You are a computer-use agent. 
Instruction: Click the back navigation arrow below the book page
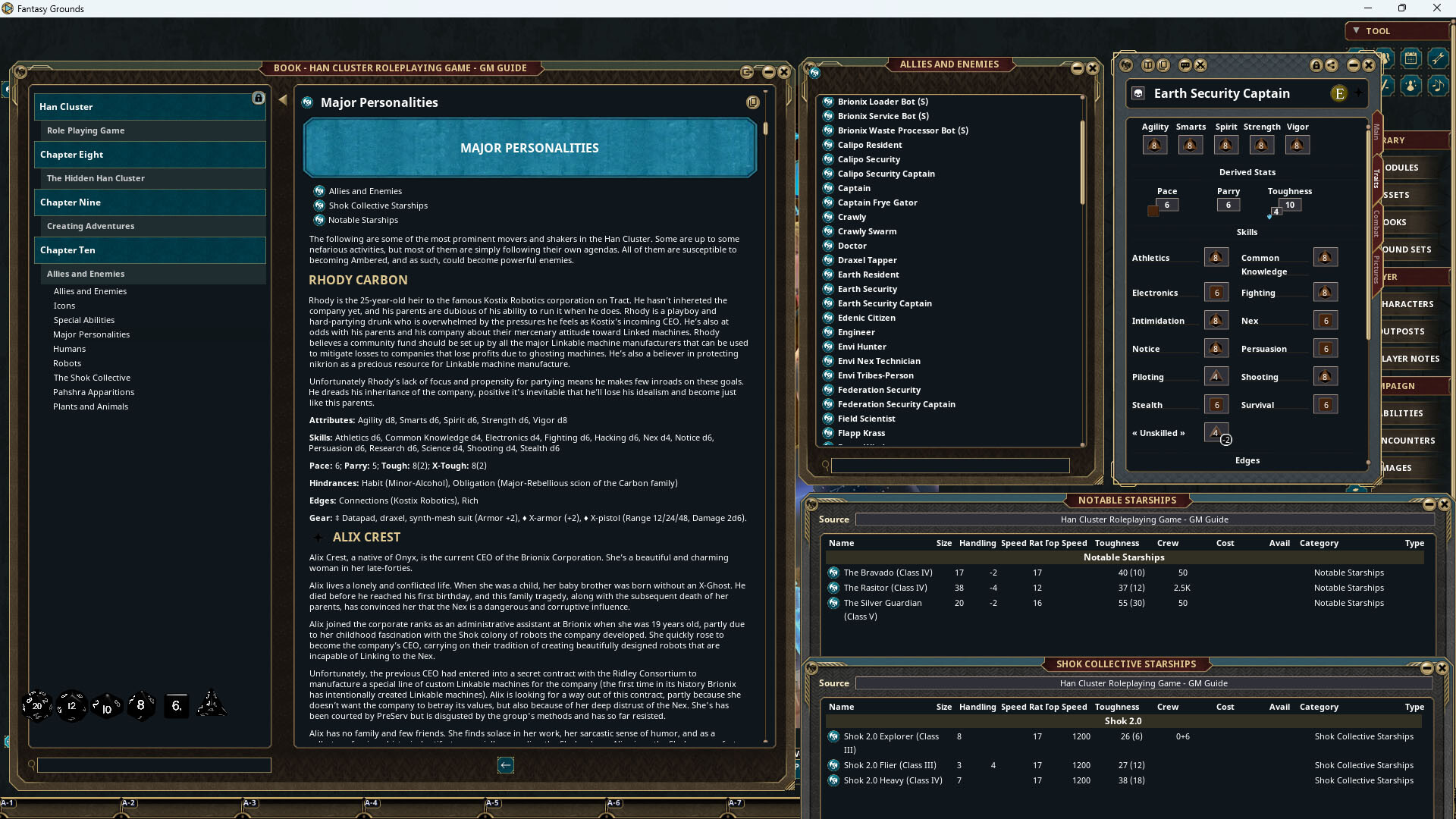(506, 765)
